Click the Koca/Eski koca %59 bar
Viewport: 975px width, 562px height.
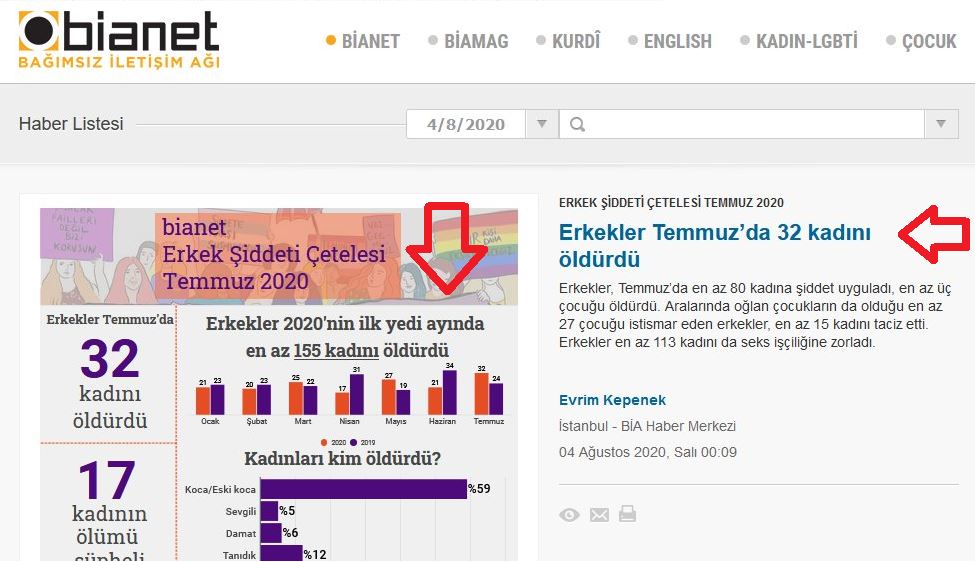364,489
